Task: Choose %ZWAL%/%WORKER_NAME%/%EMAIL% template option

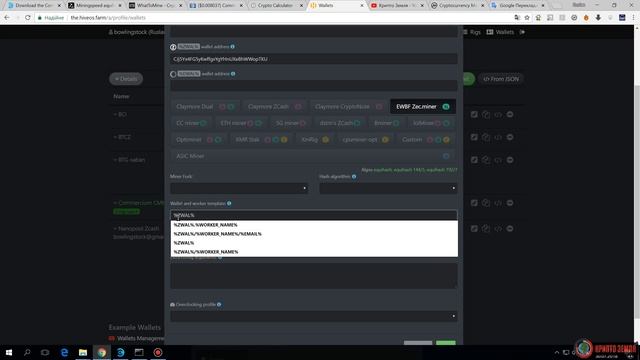Action: [x=314, y=234]
